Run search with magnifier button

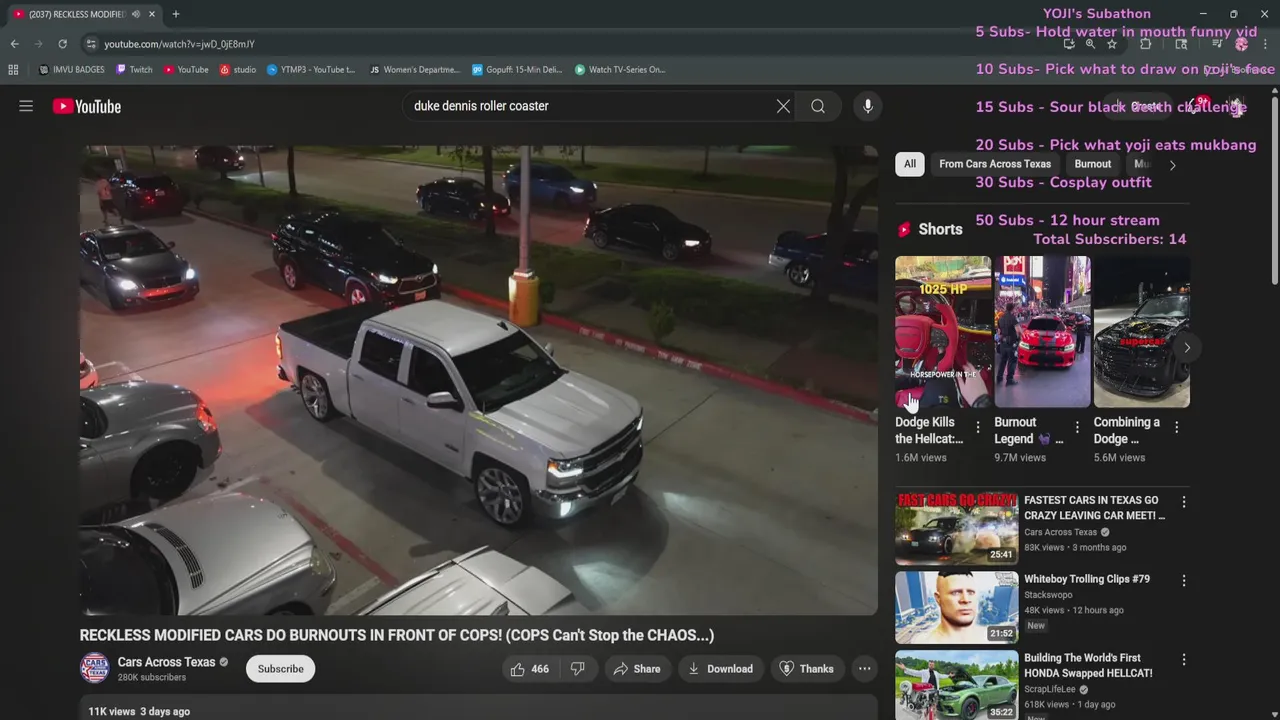tap(818, 106)
